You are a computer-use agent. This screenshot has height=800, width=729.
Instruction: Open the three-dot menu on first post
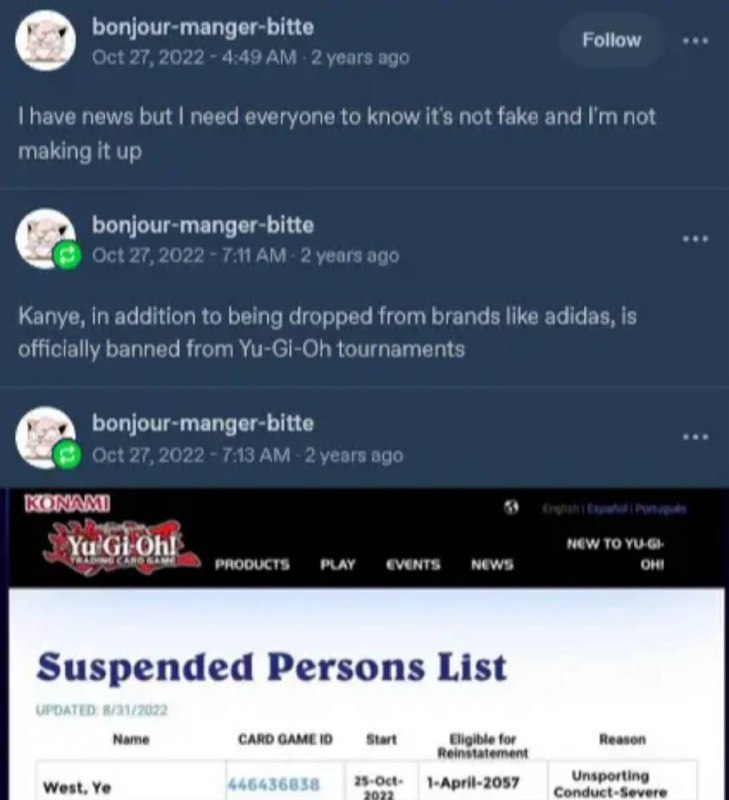pos(695,40)
